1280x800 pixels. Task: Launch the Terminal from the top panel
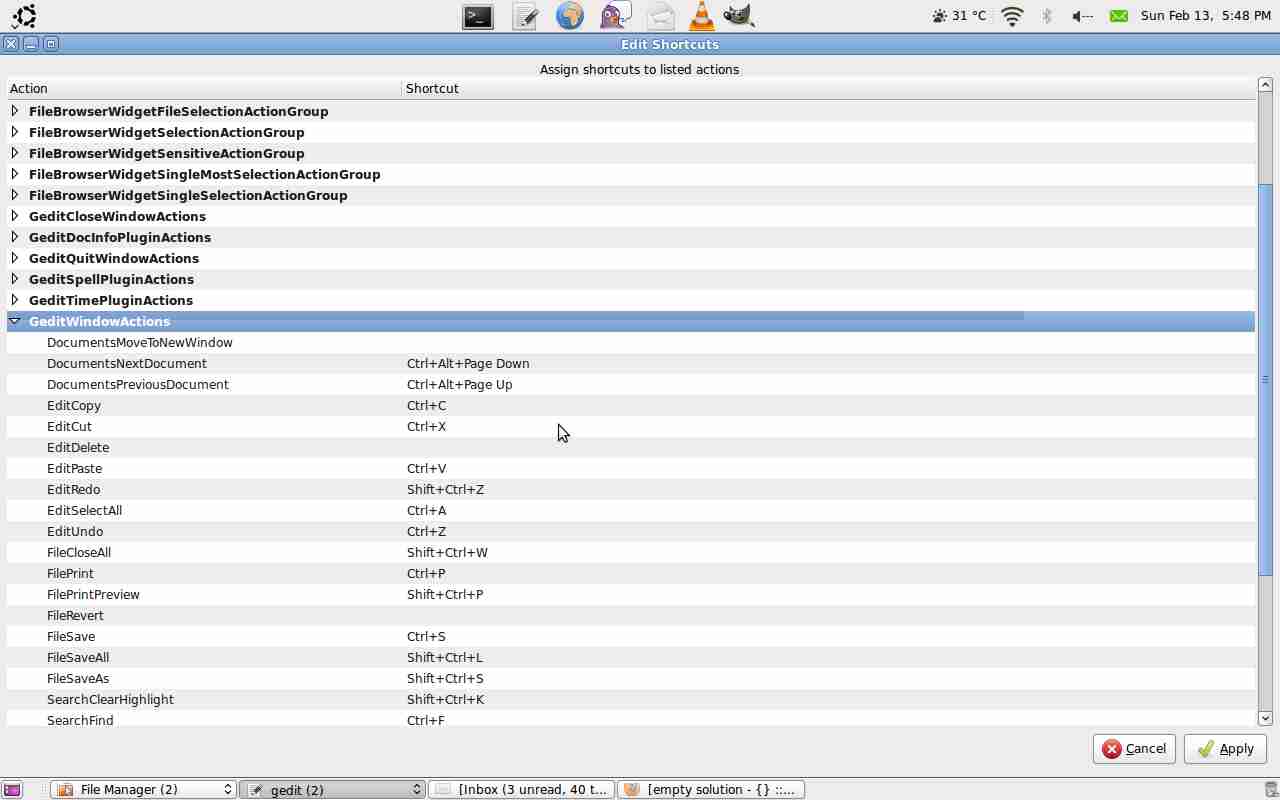tap(478, 16)
